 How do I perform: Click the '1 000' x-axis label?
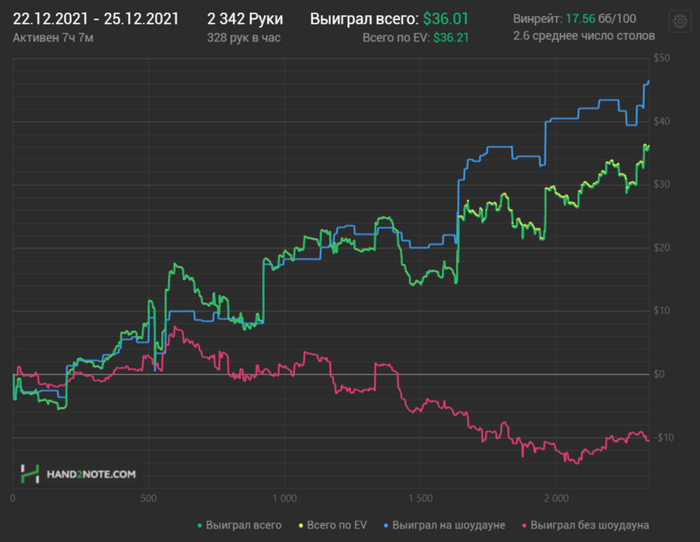point(284,498)
